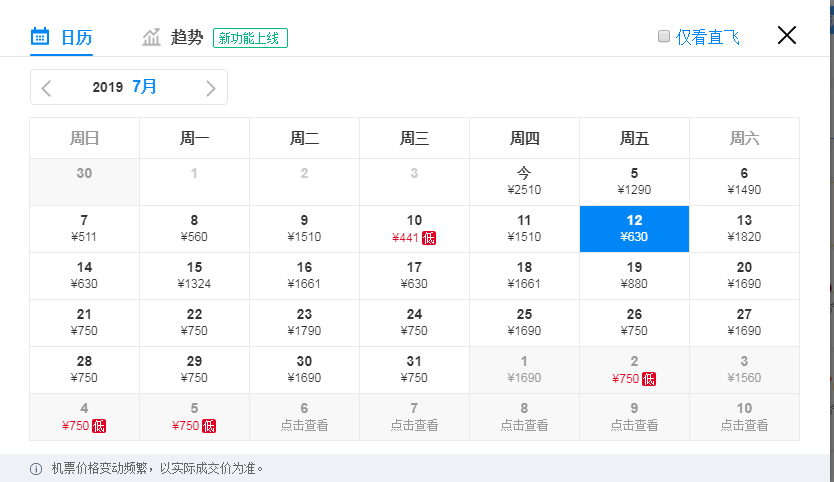Enable the 仅看直飞 checkbox

pos(664,37)
